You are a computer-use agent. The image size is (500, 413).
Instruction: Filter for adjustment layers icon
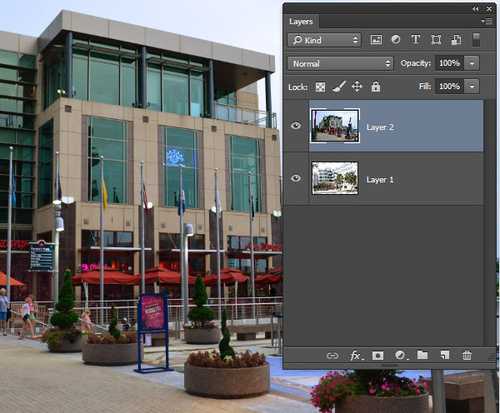396,40
